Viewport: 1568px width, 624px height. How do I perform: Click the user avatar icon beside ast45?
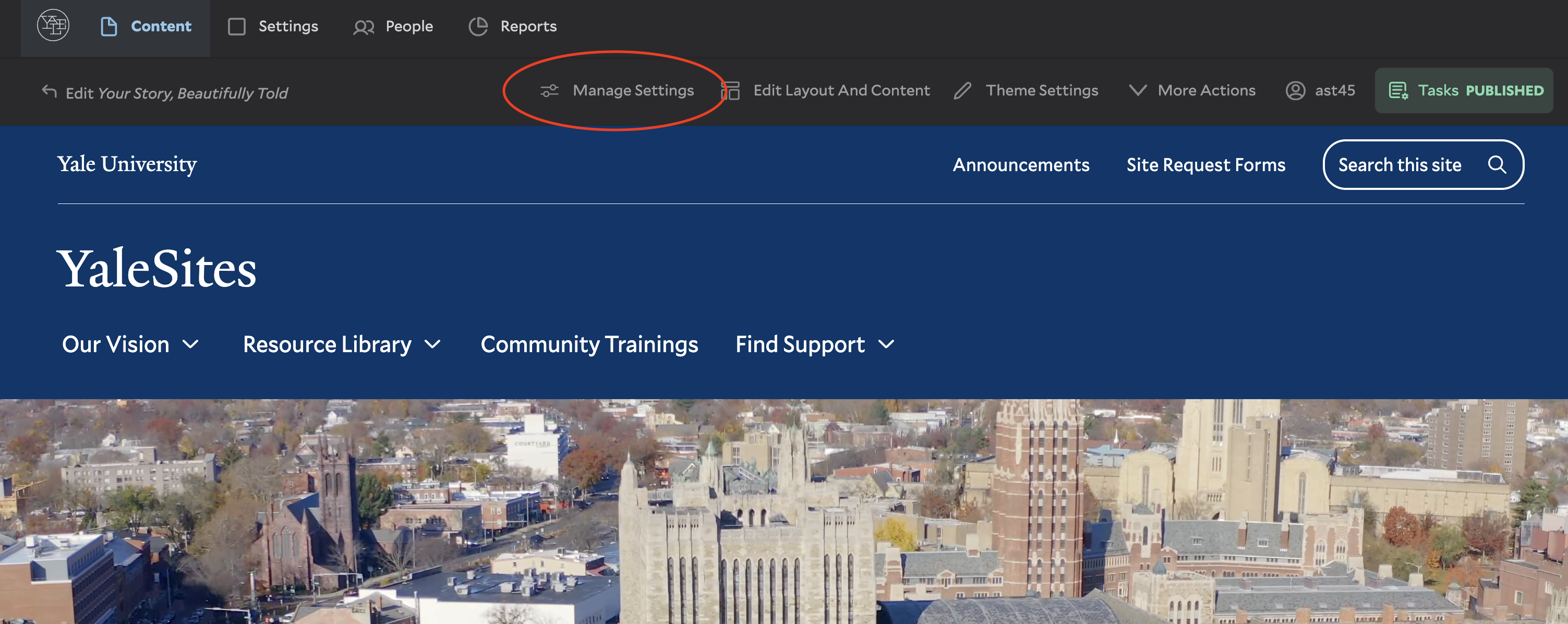[1295, 91]
